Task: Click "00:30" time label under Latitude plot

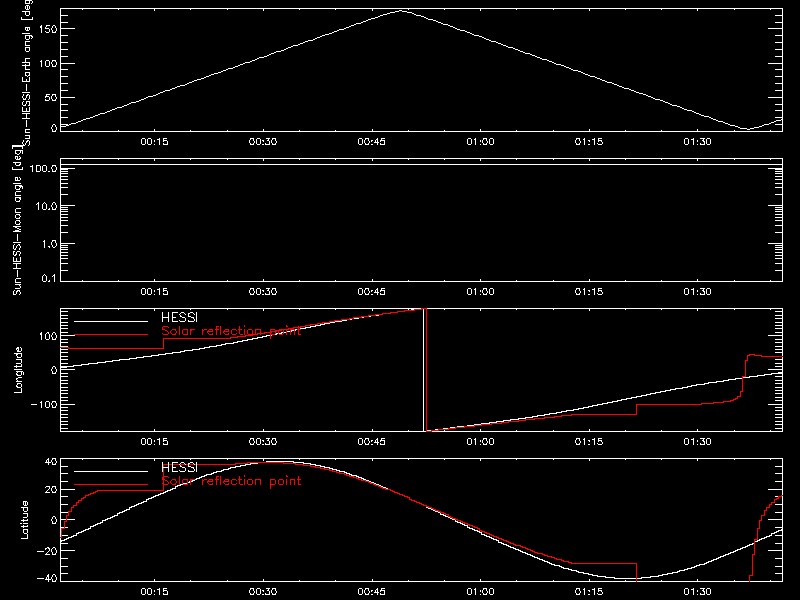Action: [263, 592]
